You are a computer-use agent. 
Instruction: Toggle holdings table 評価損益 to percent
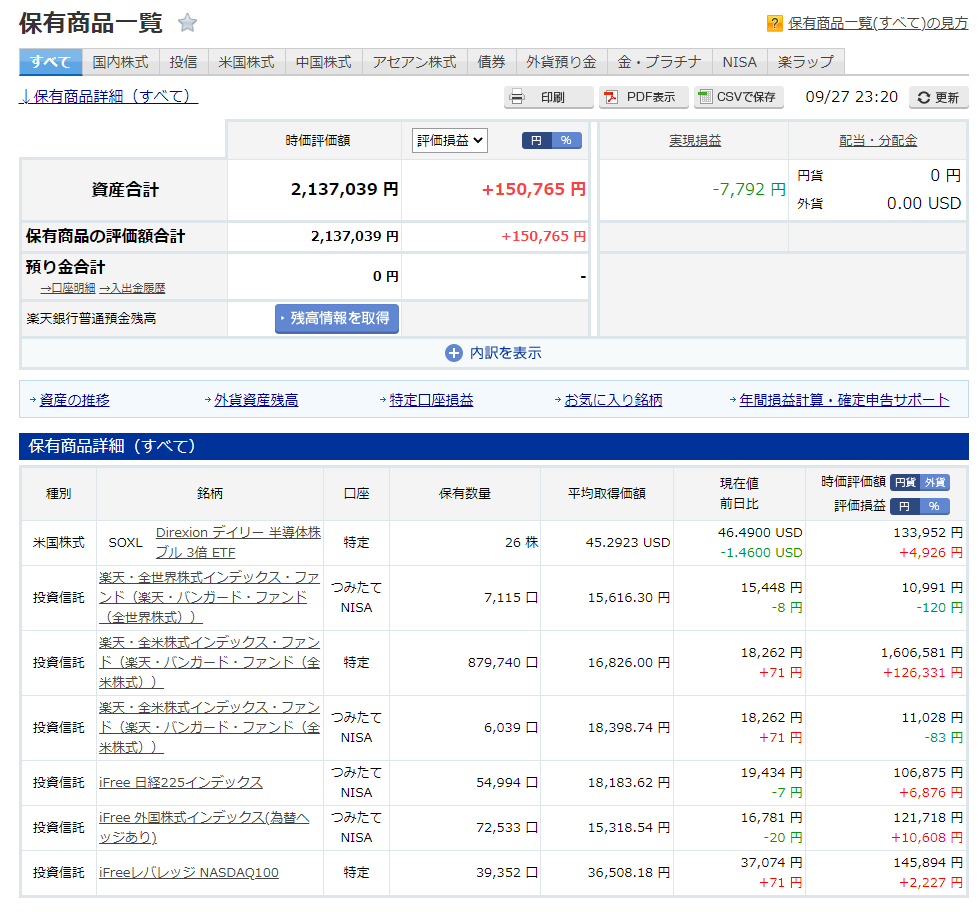coord(935,506)
